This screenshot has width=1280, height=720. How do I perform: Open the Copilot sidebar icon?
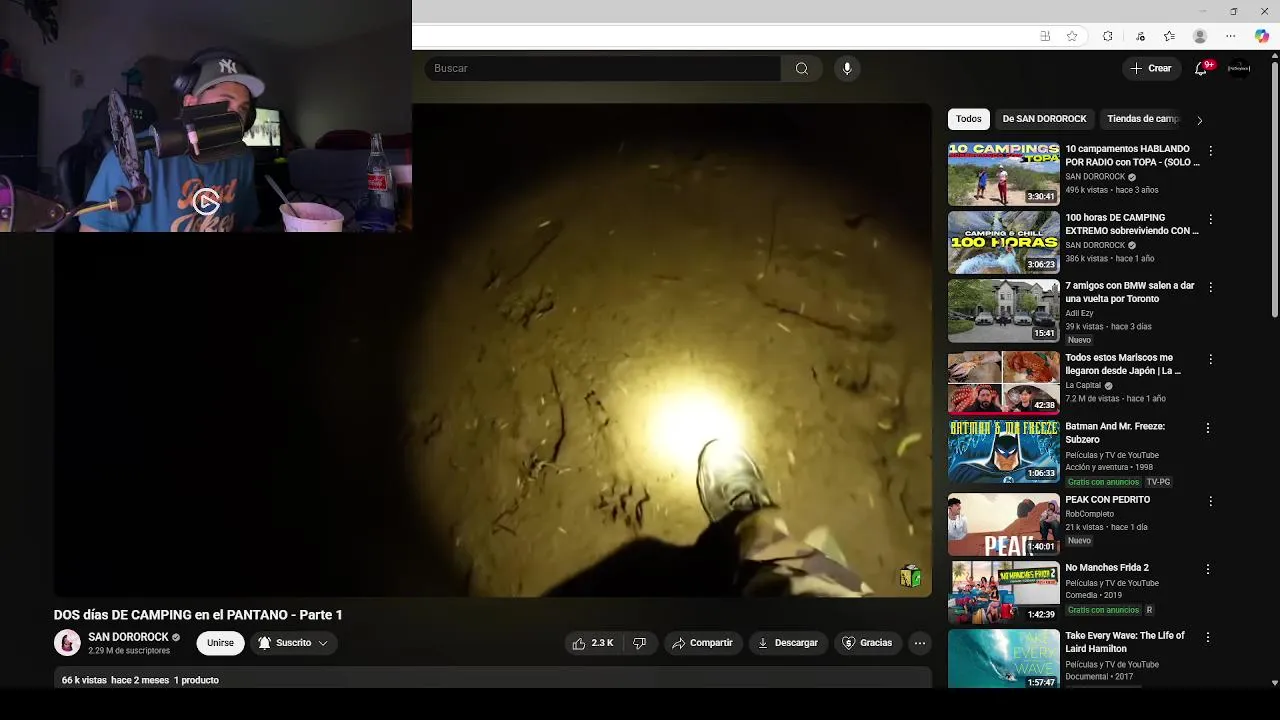pos(1262,36)
